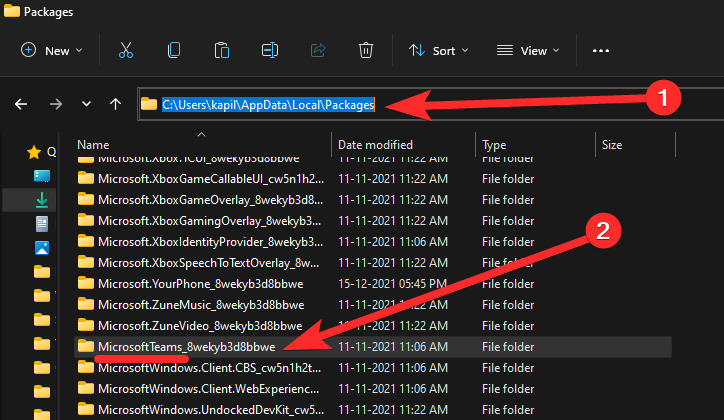The height and width of the screenshot is (420, 724).
Task: Cut the selection with the scissors icon
Action: click(126, 50)
